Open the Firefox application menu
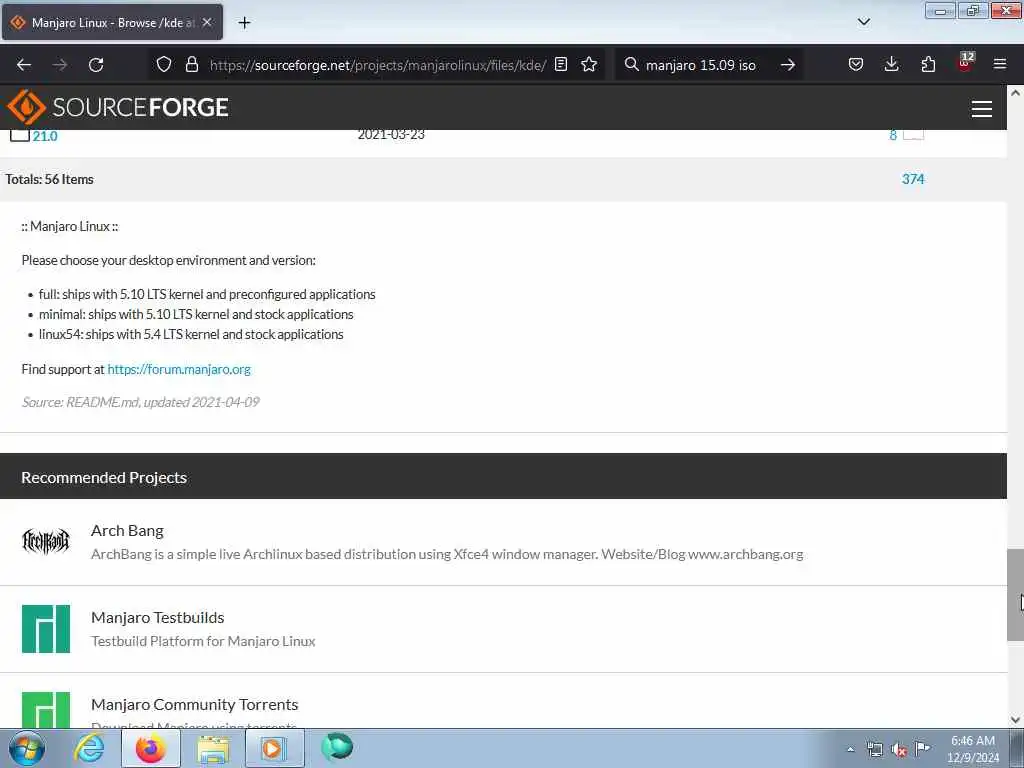 click(x=1000, y=64)
